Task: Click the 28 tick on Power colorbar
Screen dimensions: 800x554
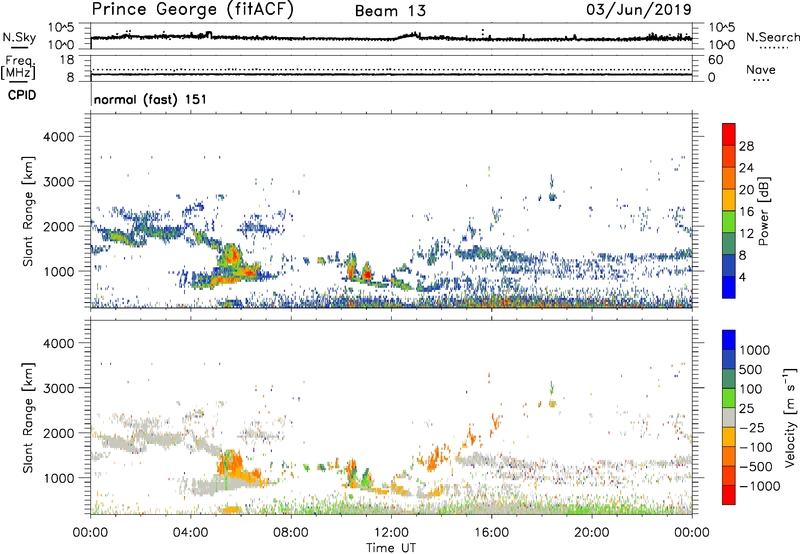Action: [x=746, y=146]
